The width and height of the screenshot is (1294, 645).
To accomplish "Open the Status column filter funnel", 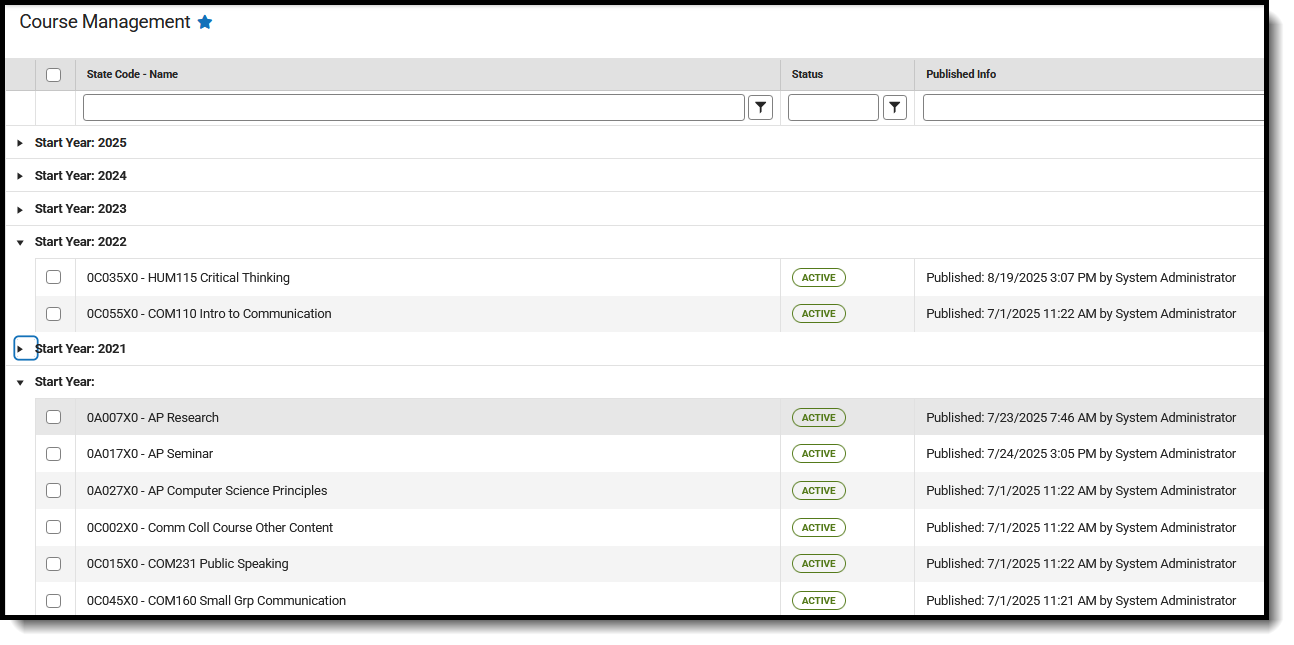I will click(x=894, y=107).
